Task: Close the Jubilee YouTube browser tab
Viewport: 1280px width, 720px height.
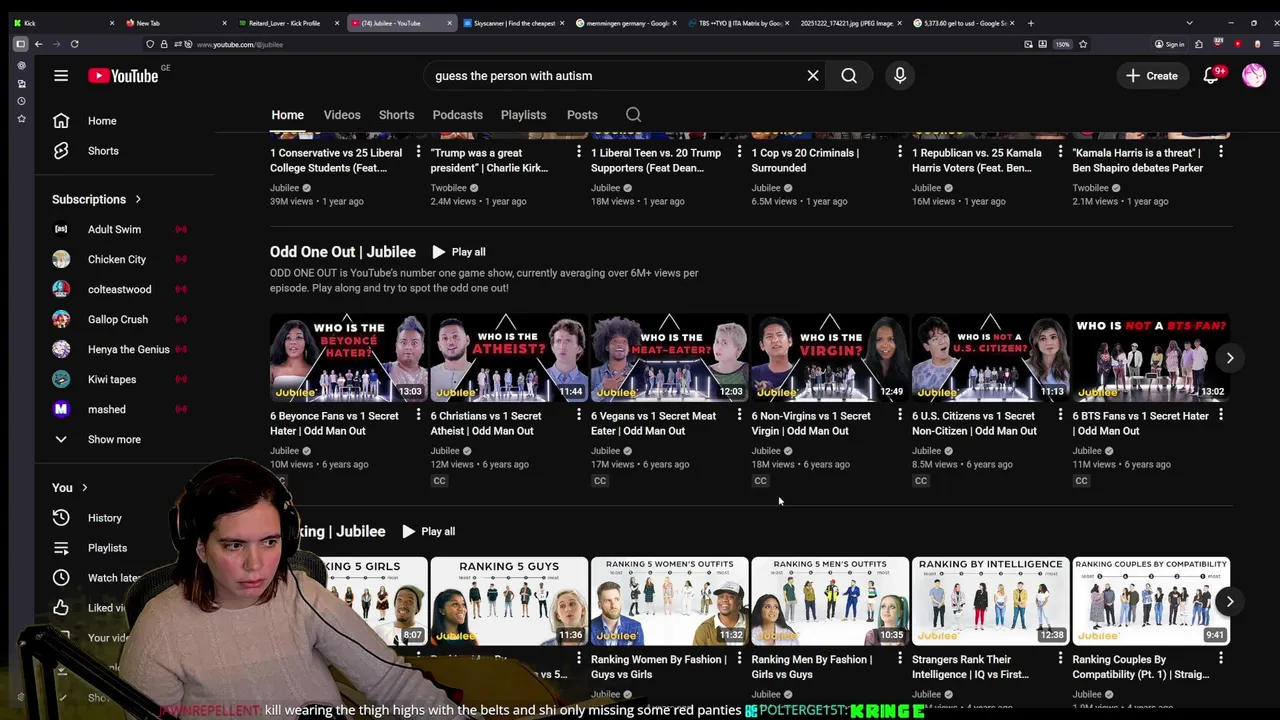Action: (x=449, y=23)
